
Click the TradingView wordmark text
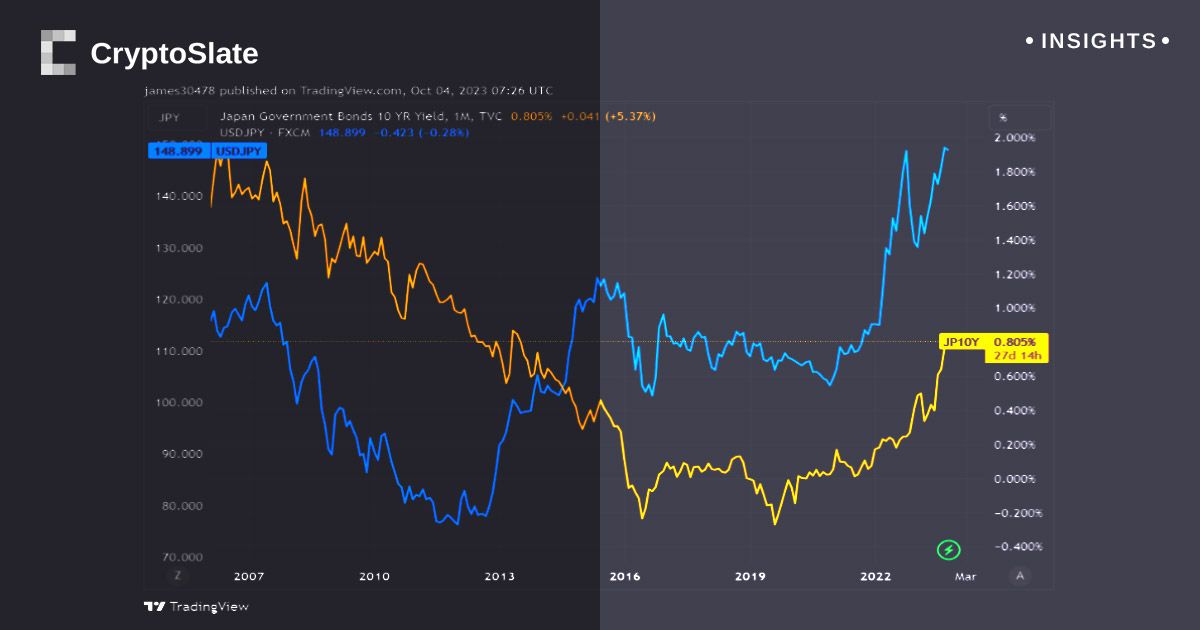pos(209,606)
